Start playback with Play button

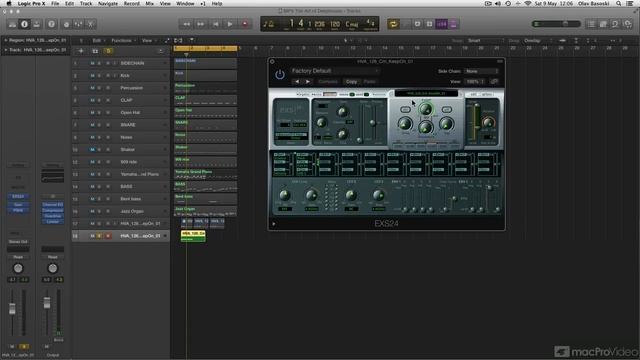coord(230,24)
